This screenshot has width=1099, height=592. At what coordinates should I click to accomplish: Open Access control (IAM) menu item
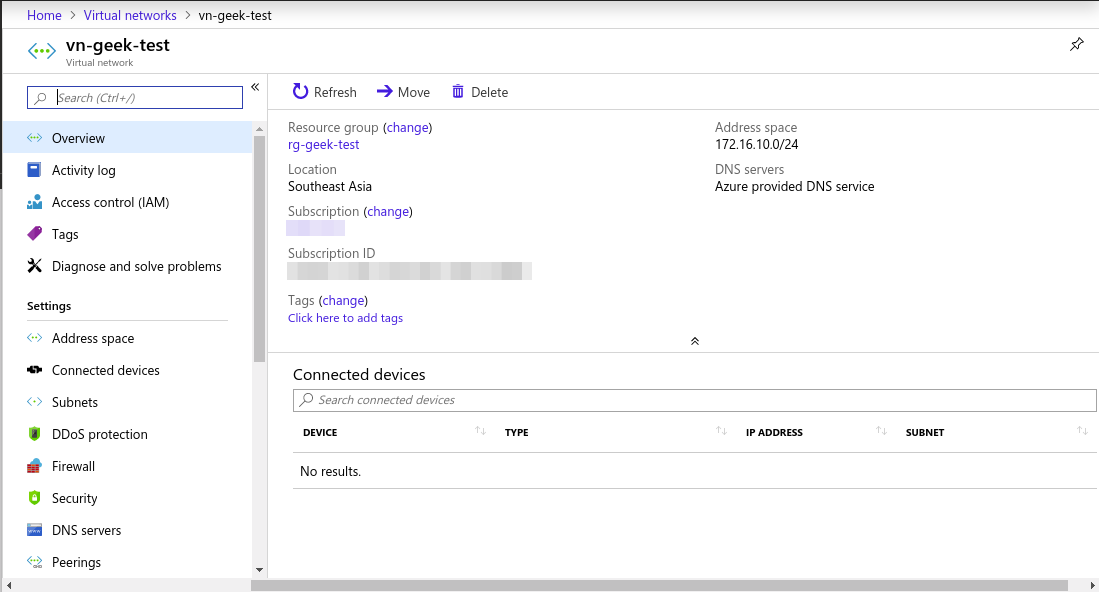coord(128,202)
